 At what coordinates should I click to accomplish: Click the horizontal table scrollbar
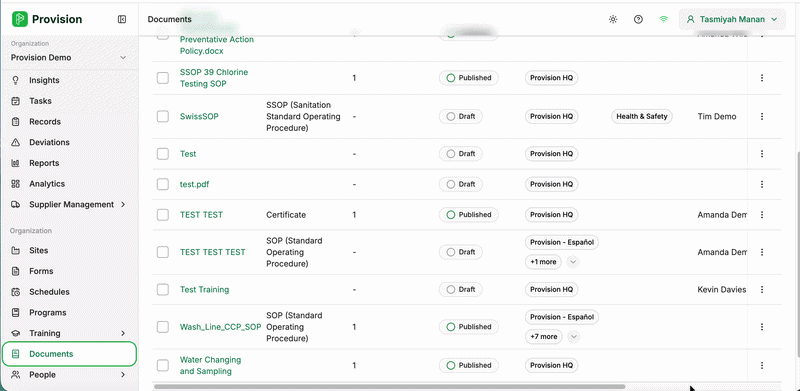pyautogui.click(x=389, y=386)
